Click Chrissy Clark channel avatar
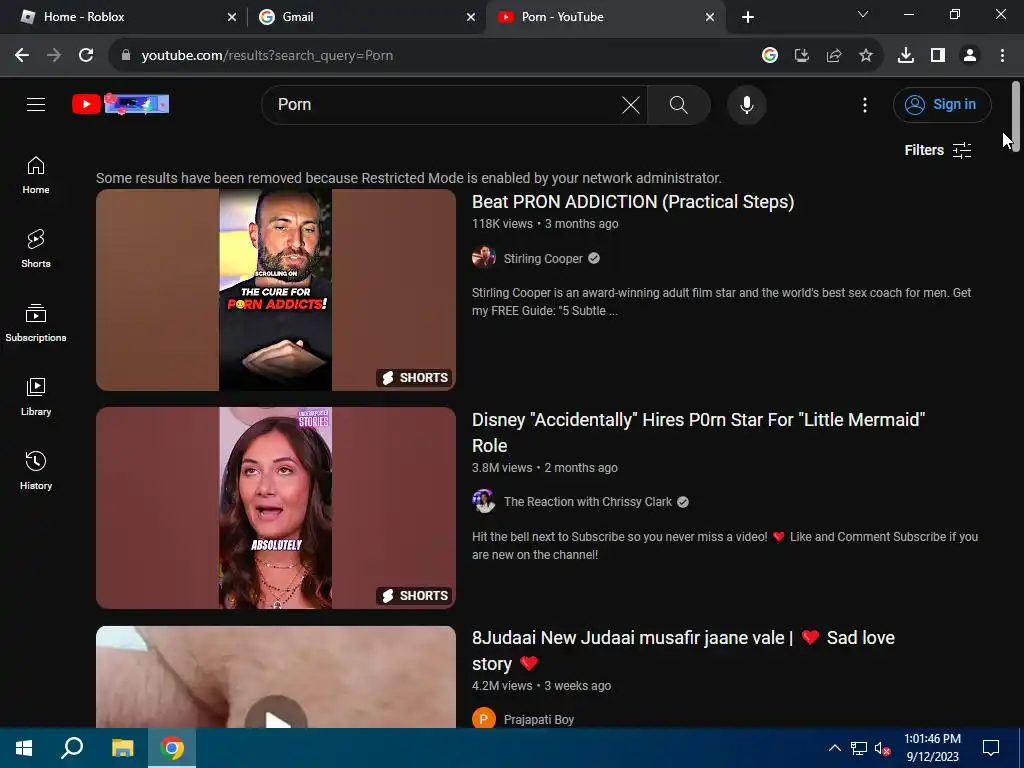 (483, 502)
